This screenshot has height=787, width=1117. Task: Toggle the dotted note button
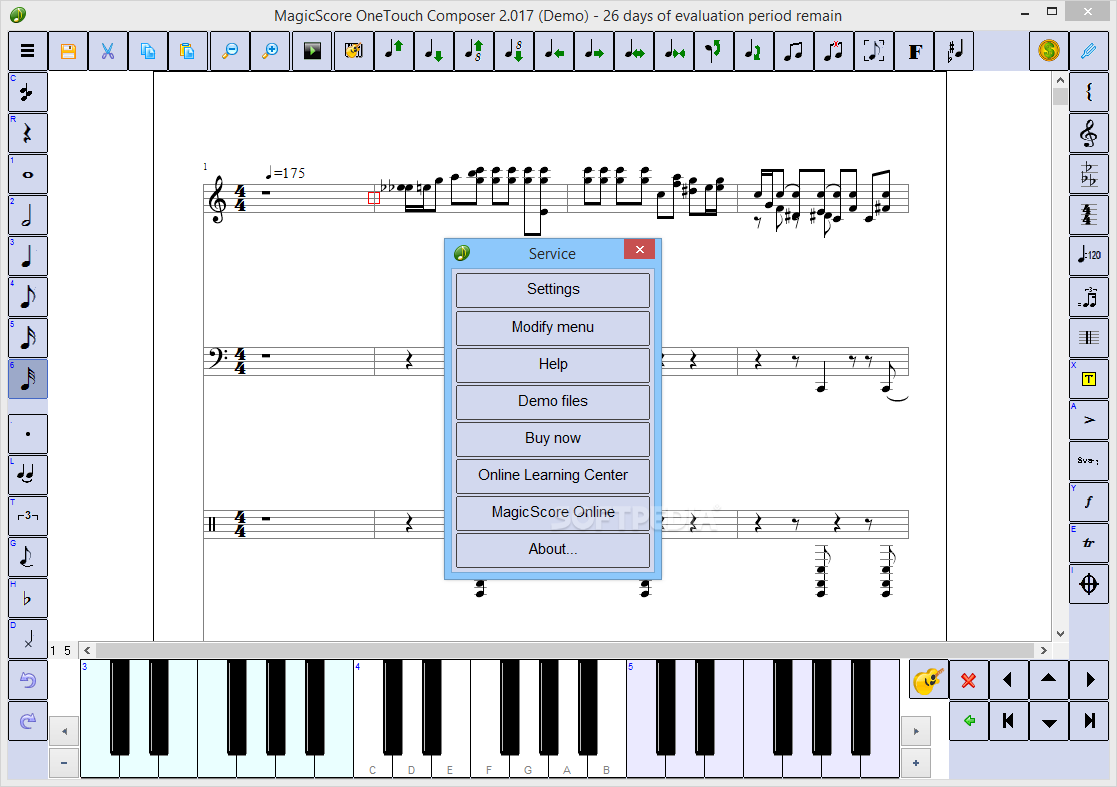coord(28,434)
